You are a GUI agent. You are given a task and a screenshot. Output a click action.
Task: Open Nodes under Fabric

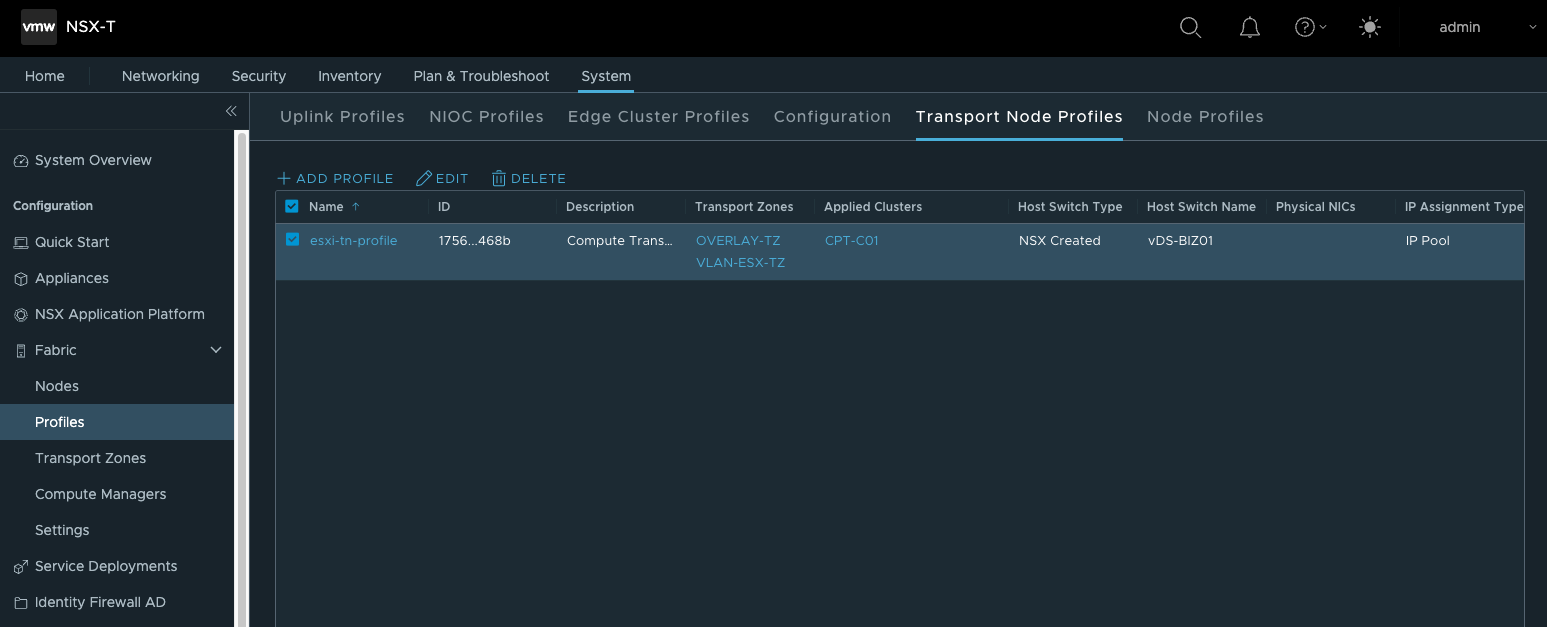(57, 386)
